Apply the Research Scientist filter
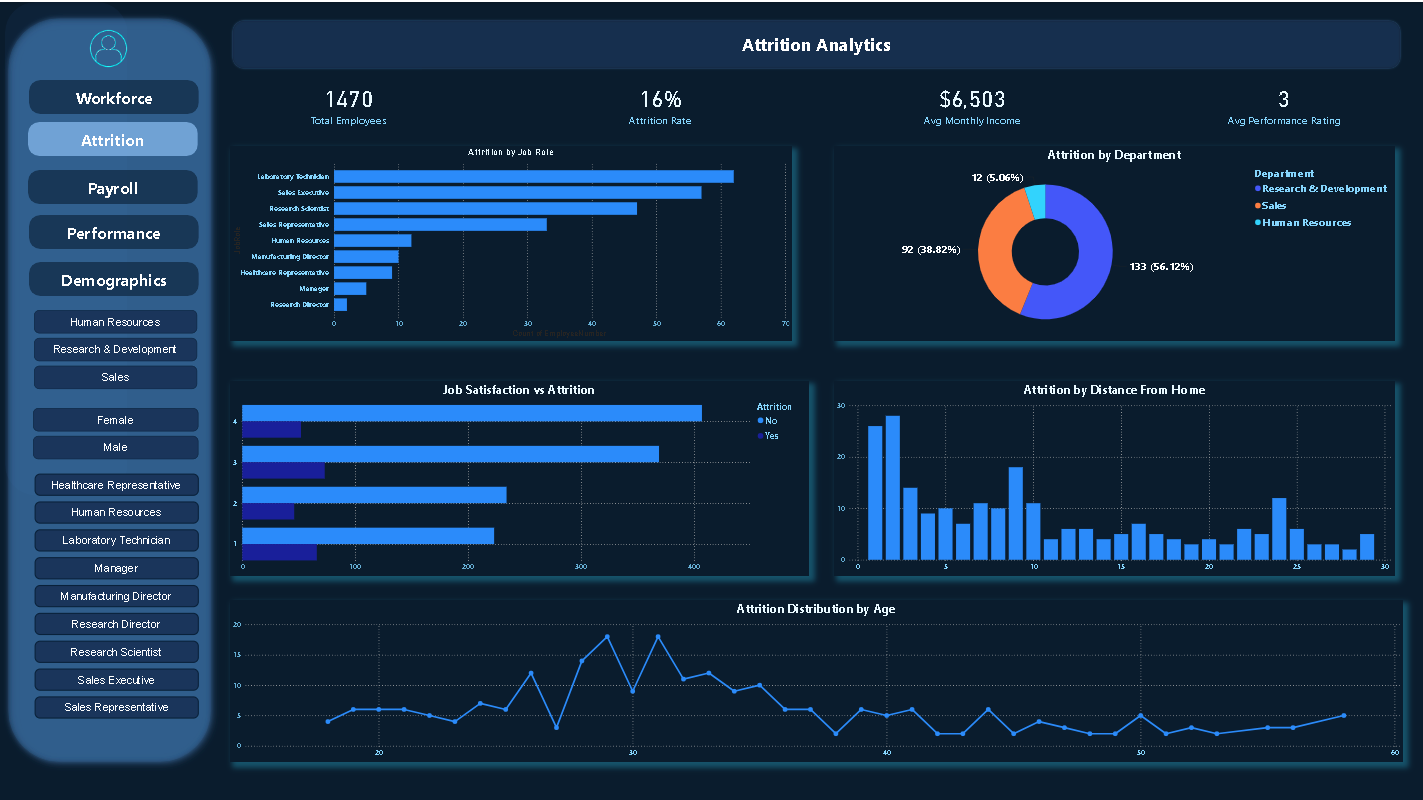This screenshot has height=800, width=1423. [x=116, y=652]
